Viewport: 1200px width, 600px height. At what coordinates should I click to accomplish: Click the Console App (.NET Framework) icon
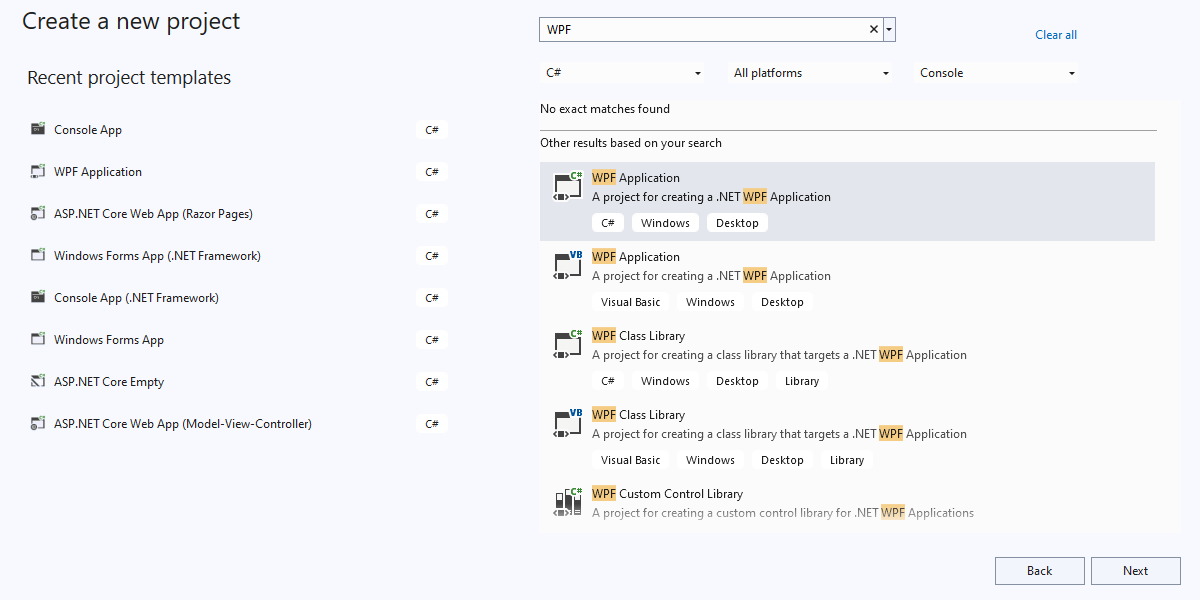point(38,297)
